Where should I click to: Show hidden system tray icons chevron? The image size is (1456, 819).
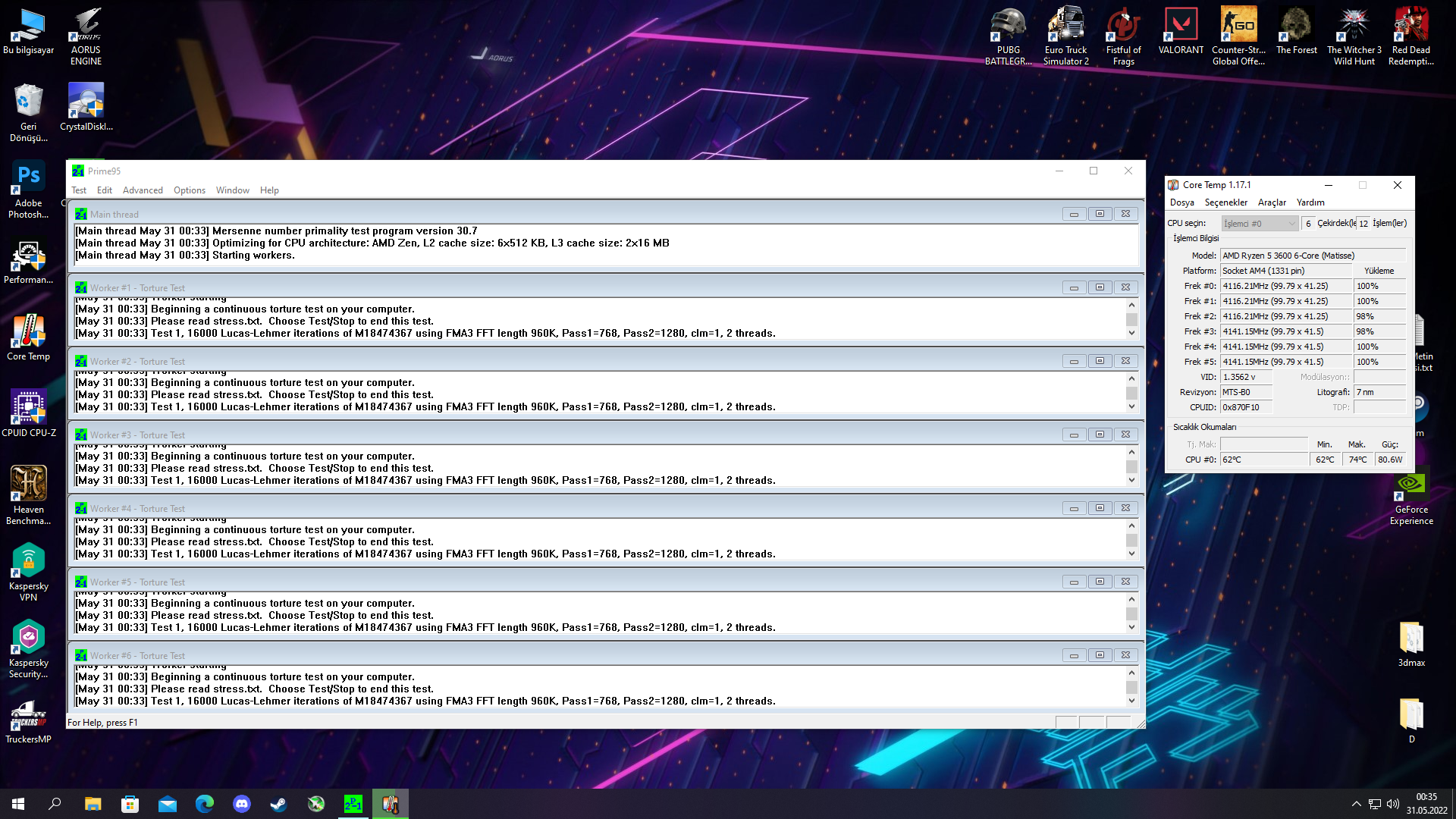1356,804
